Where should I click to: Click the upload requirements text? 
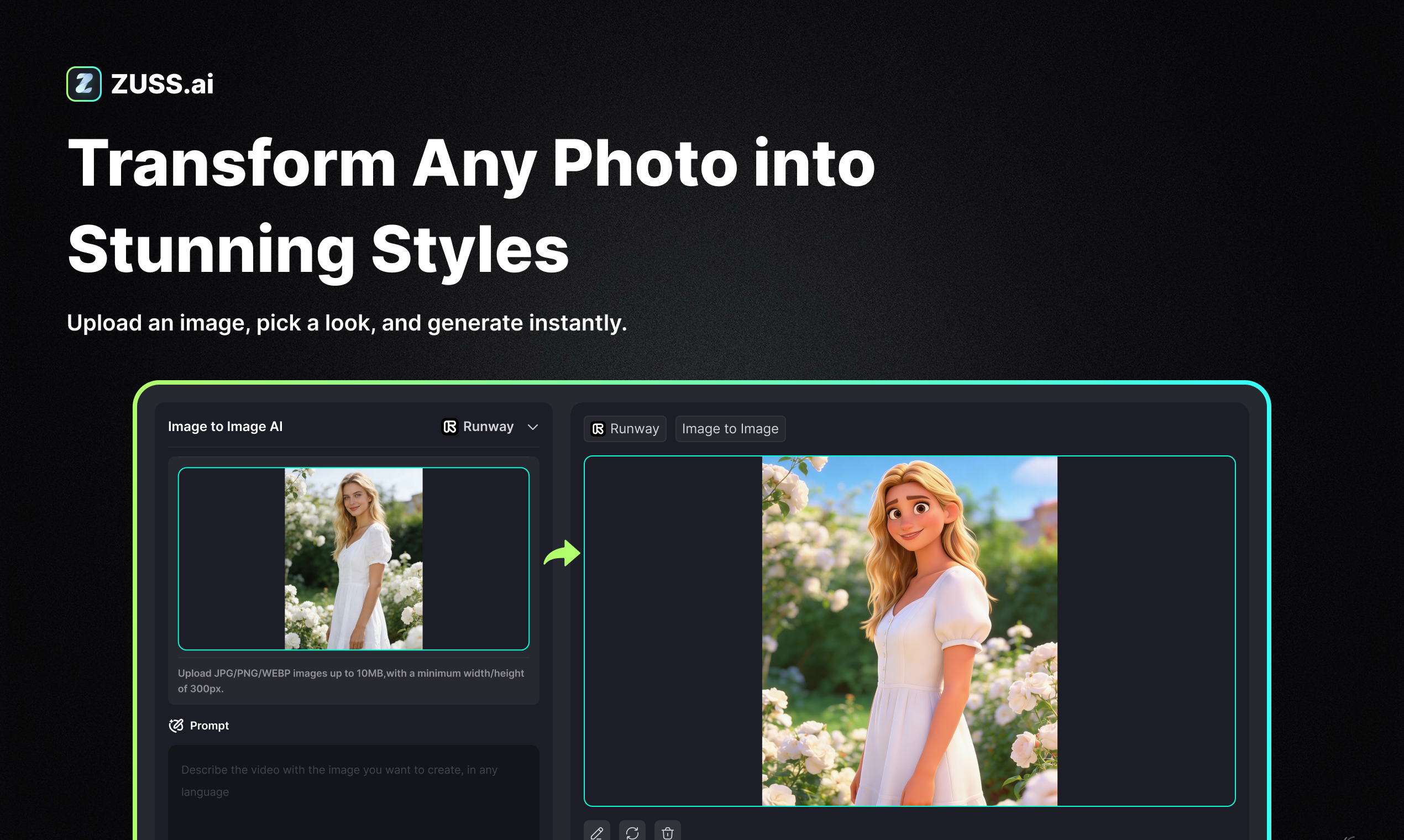point(351,680)
